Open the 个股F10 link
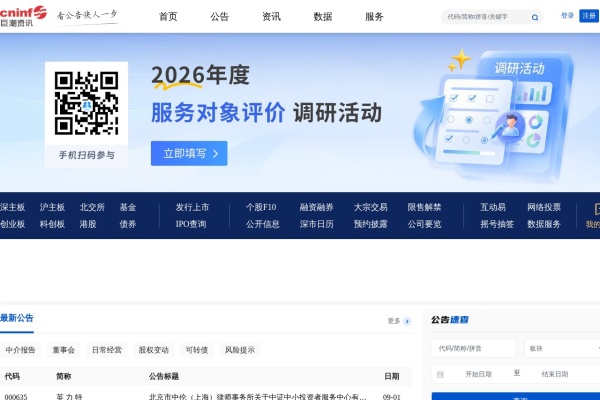Image resolution: width=600 pixels, height=400 pixels. (x=261, y=207)
